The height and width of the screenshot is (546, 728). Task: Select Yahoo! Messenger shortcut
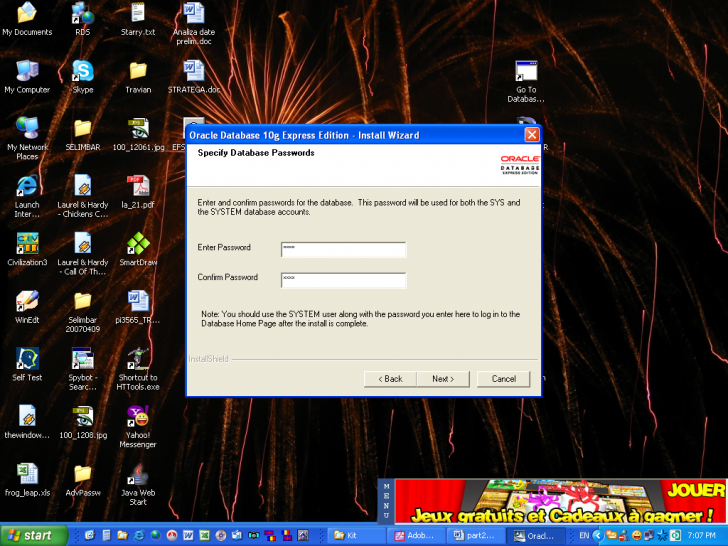coord(138,427)
